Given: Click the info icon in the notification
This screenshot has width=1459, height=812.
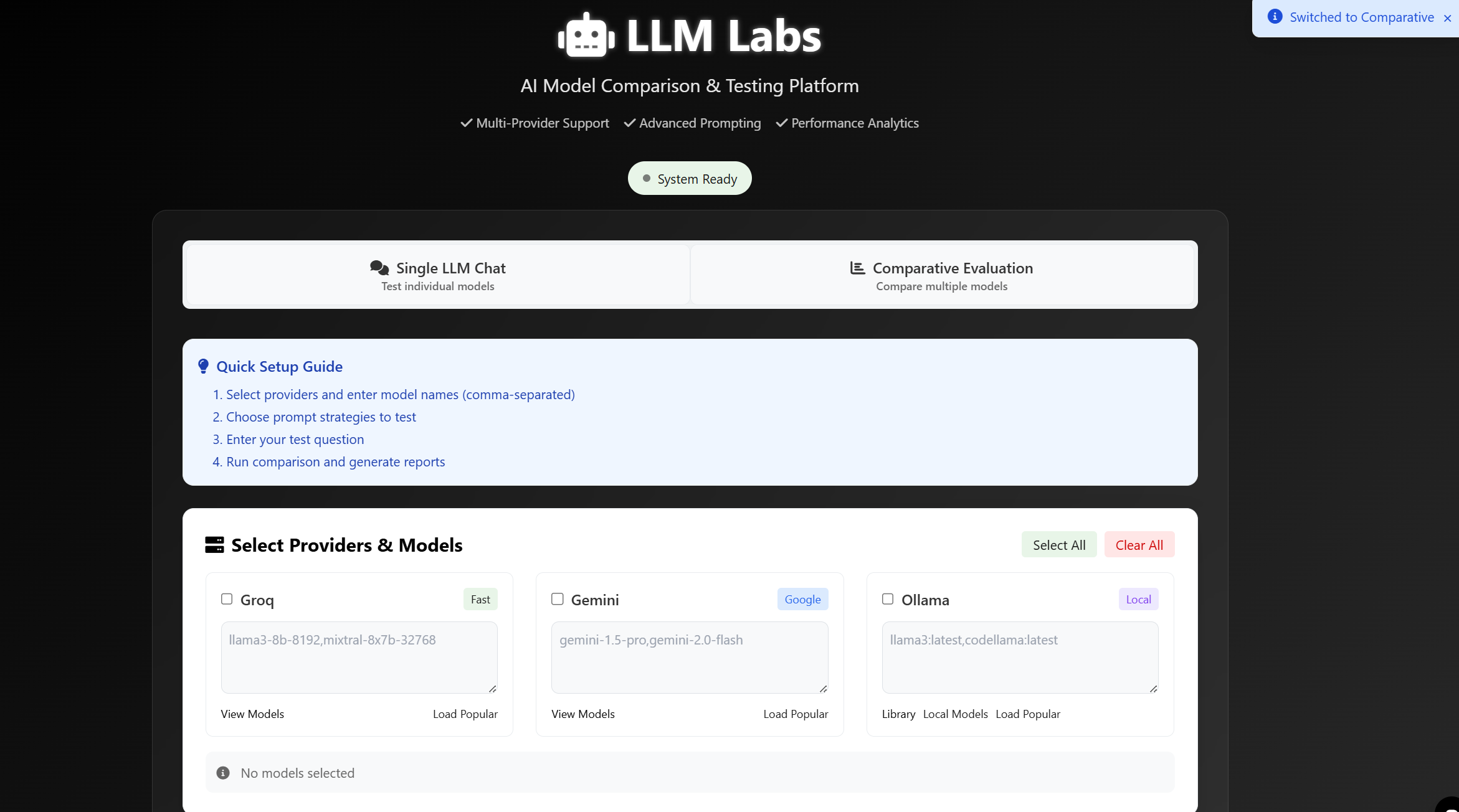Looking at the screenshot, I should [1275, 17].
